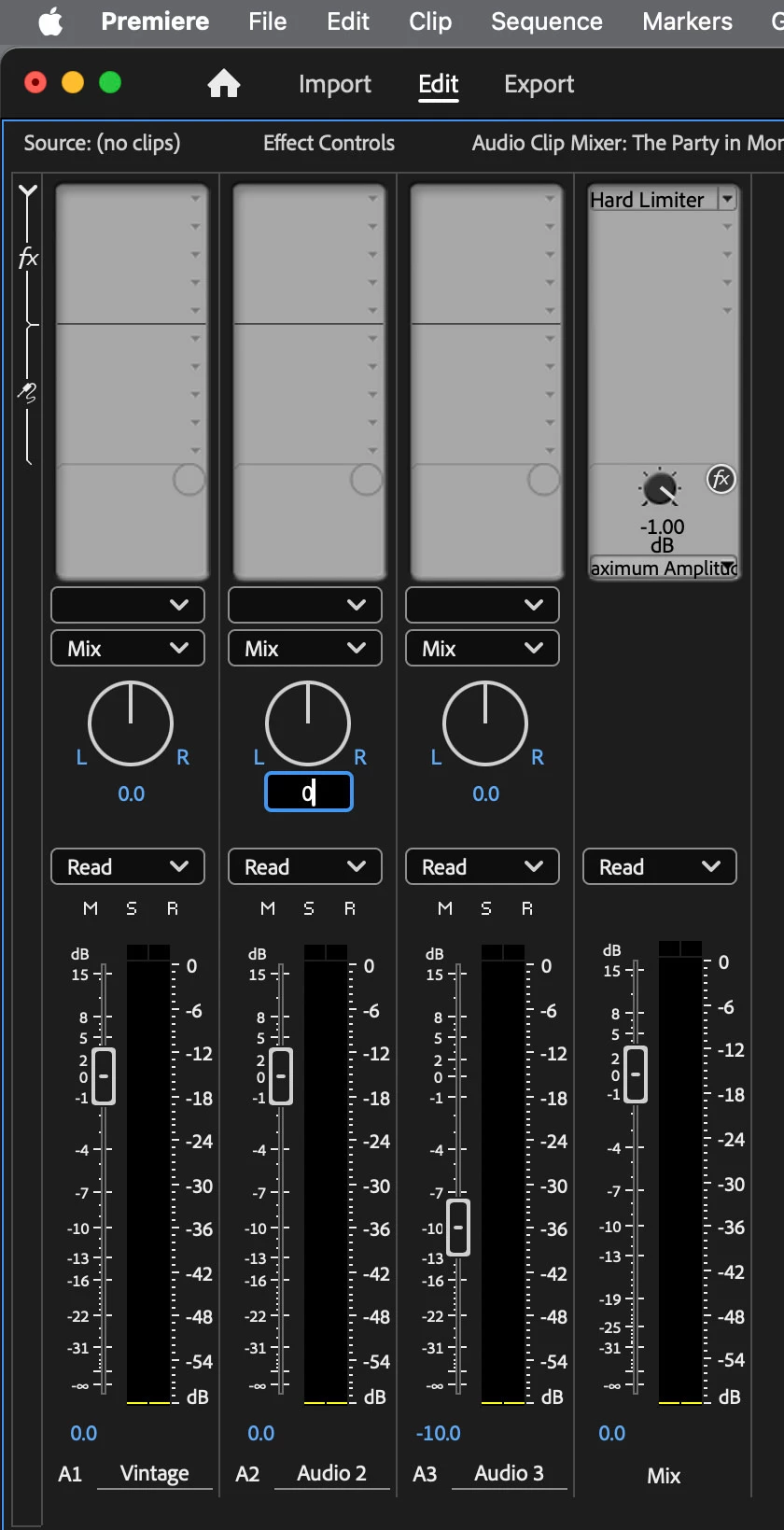Click the sends section icon
This screenshot has height=1530, width=784.
tap(28, 392)
